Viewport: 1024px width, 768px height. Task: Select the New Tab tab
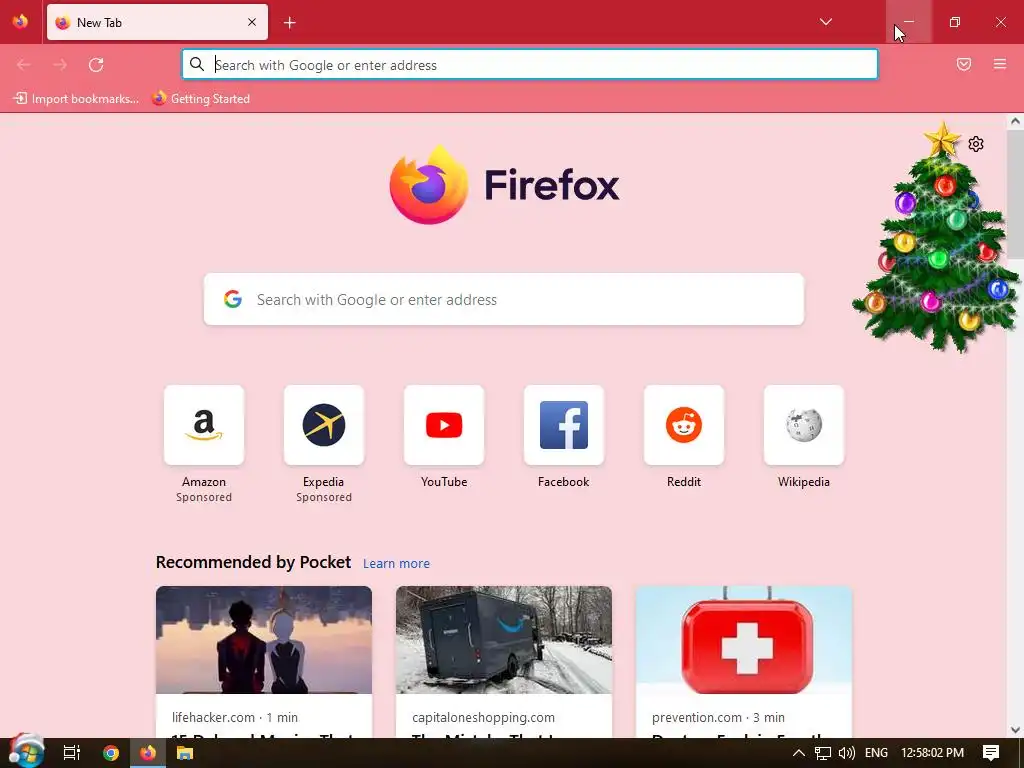click(x=157, y=22)
